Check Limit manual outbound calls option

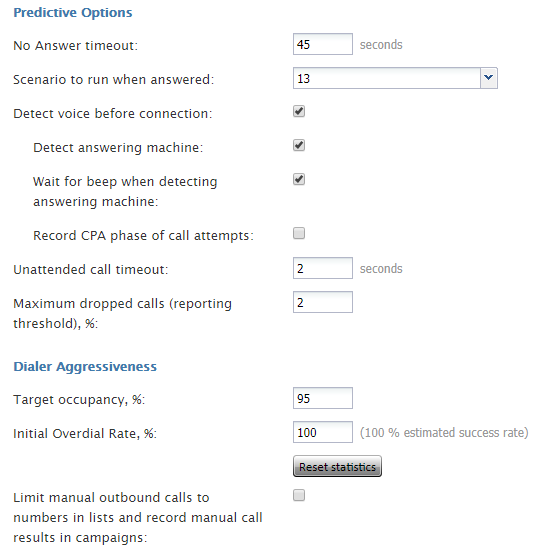click(x=299, y=495)
